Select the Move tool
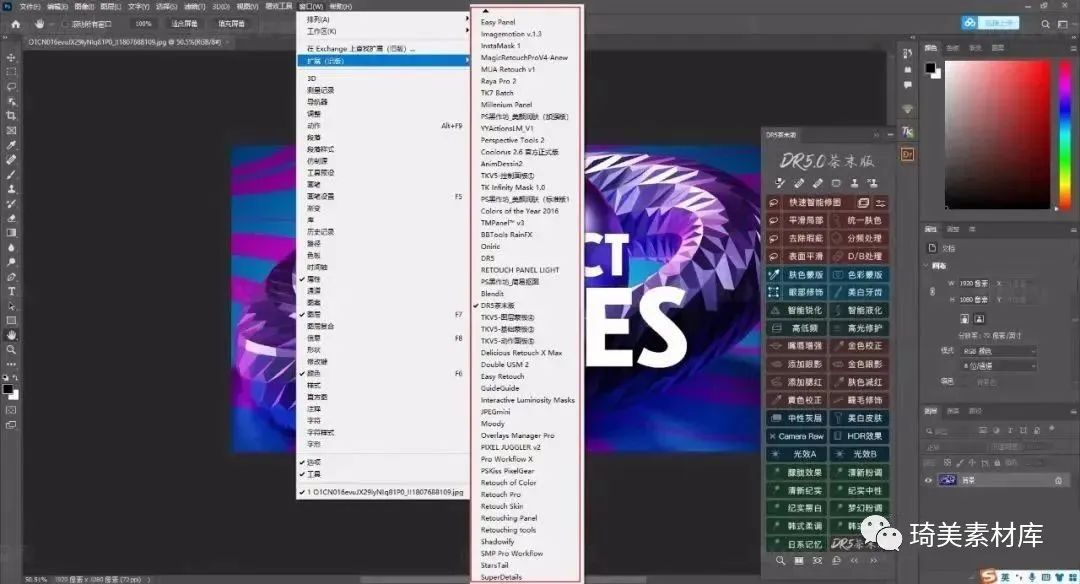1080x584 pixels. (x=11, y=57)
